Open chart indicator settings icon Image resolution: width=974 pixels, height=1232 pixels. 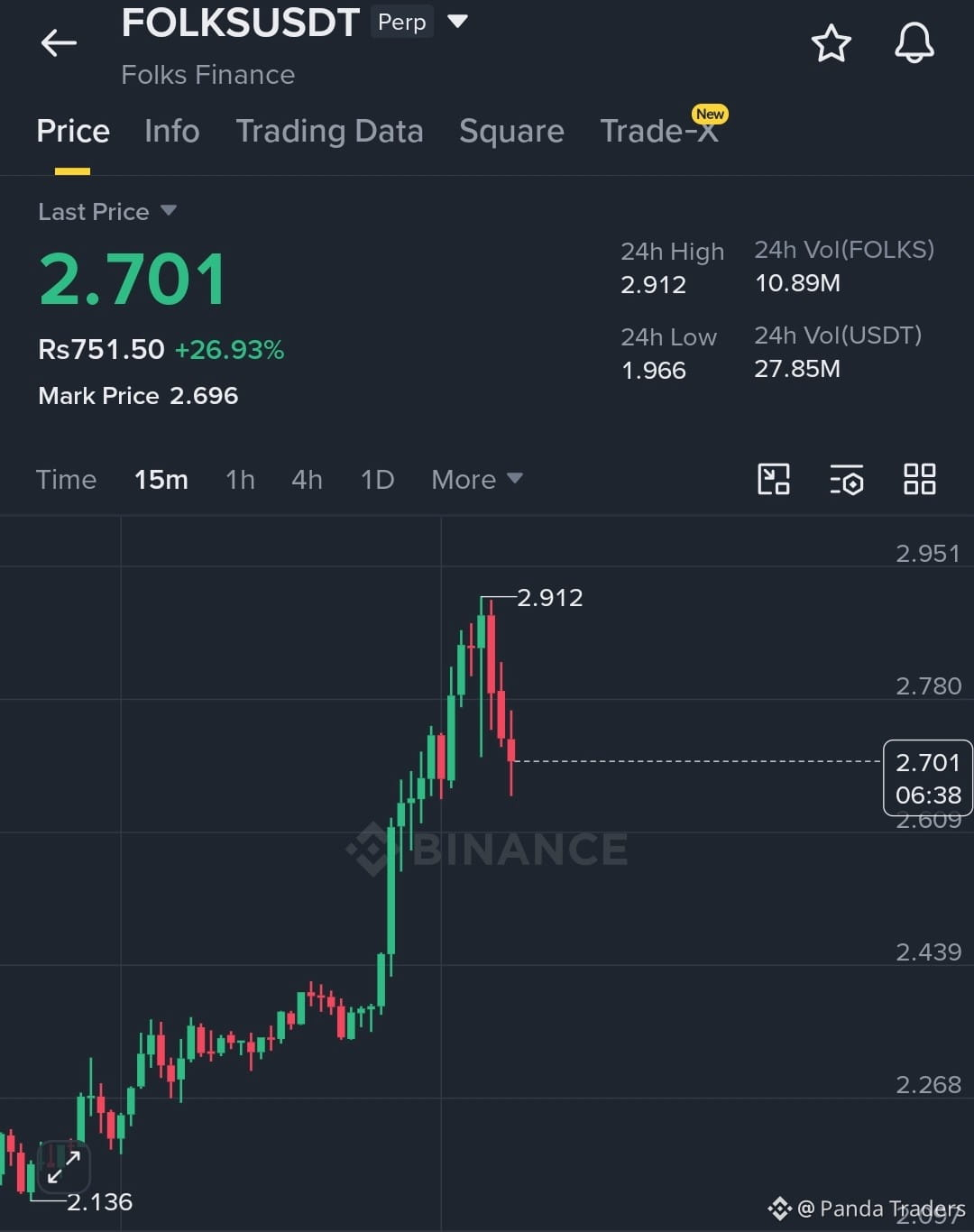pyautogui.click(x=846, y=479)
